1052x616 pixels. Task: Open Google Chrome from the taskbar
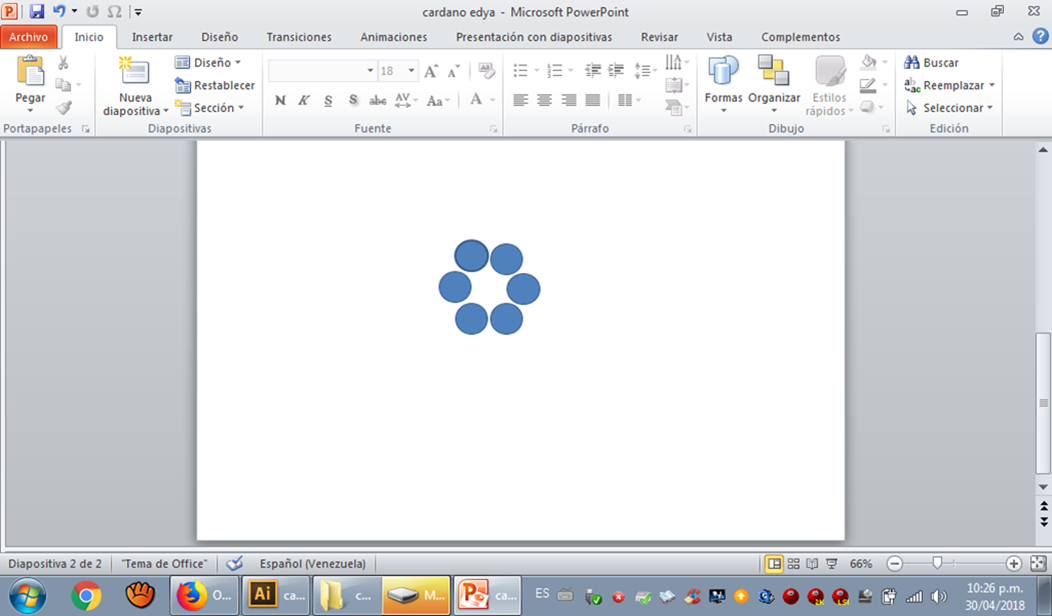coord(87,595)
